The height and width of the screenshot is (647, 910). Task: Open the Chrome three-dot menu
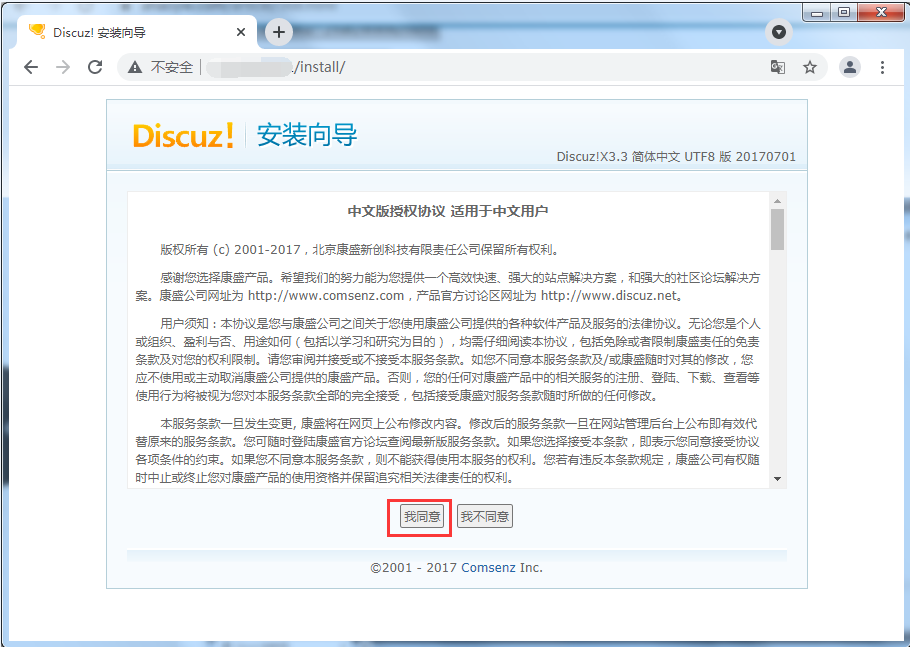click(x=882, y=67)
